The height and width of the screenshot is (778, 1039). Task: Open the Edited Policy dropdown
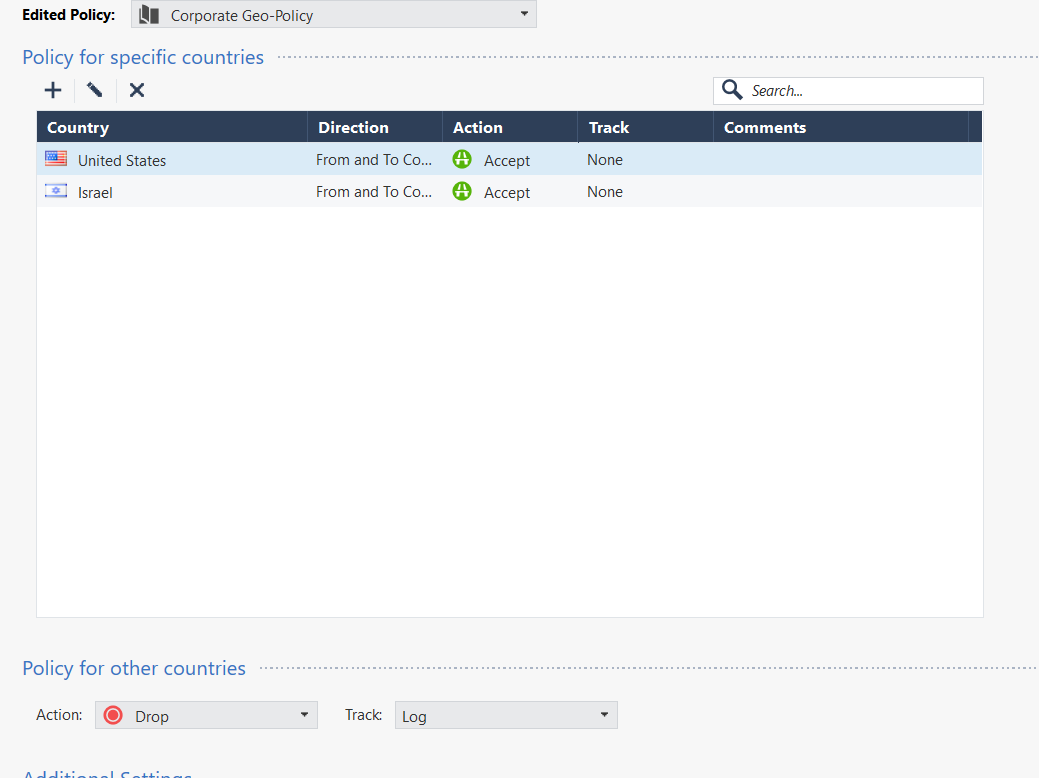[334, 15]
